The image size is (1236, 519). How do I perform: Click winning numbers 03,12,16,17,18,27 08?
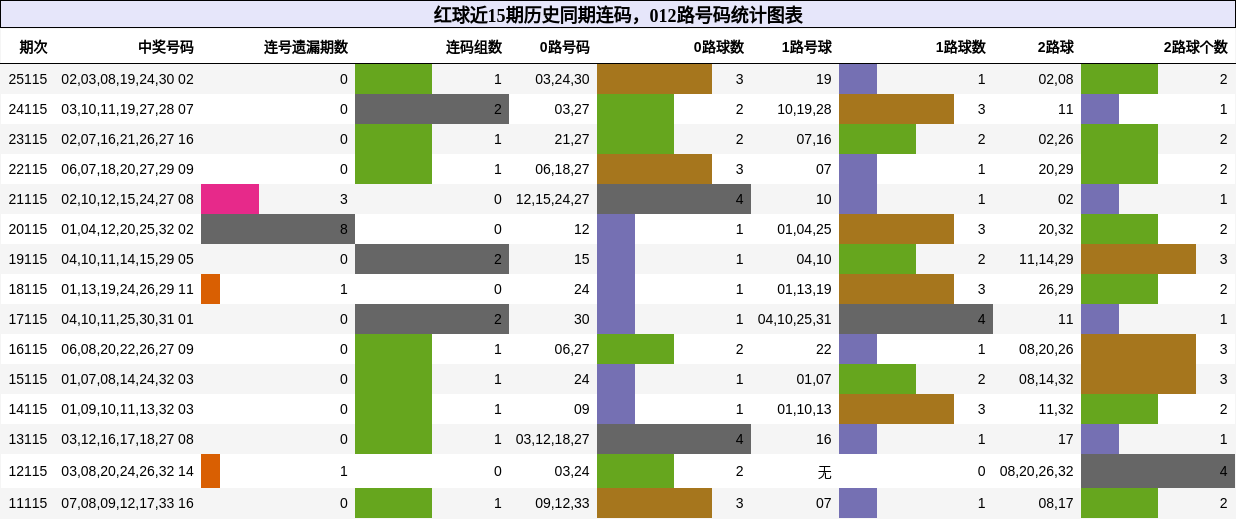[127, 439]
